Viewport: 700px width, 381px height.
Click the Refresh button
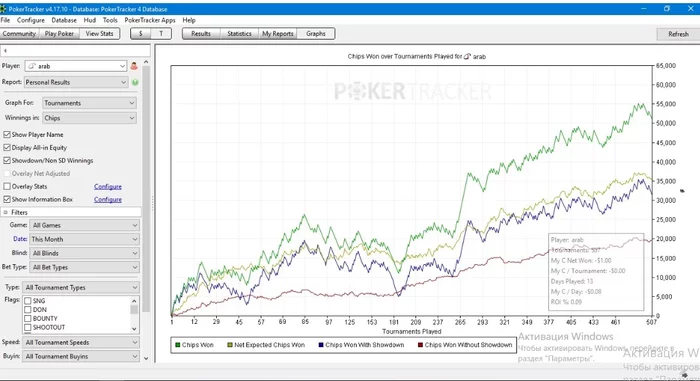678,34
